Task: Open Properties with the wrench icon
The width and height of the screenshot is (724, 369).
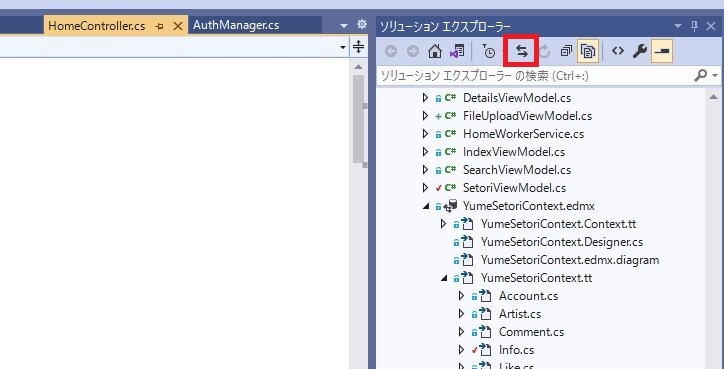Action: point(640,51)
